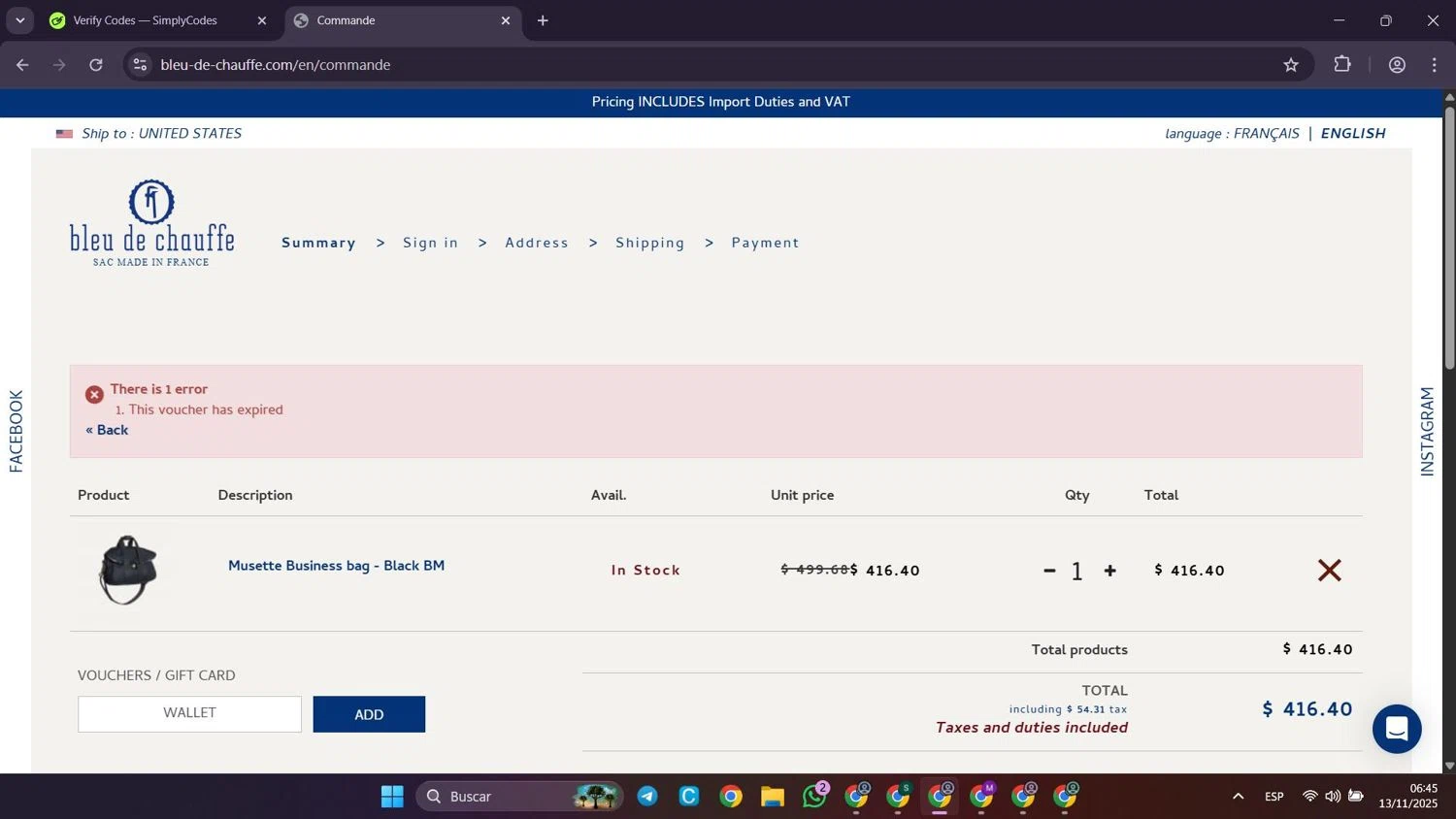Click the Back link in error box

tap(107, 430)
